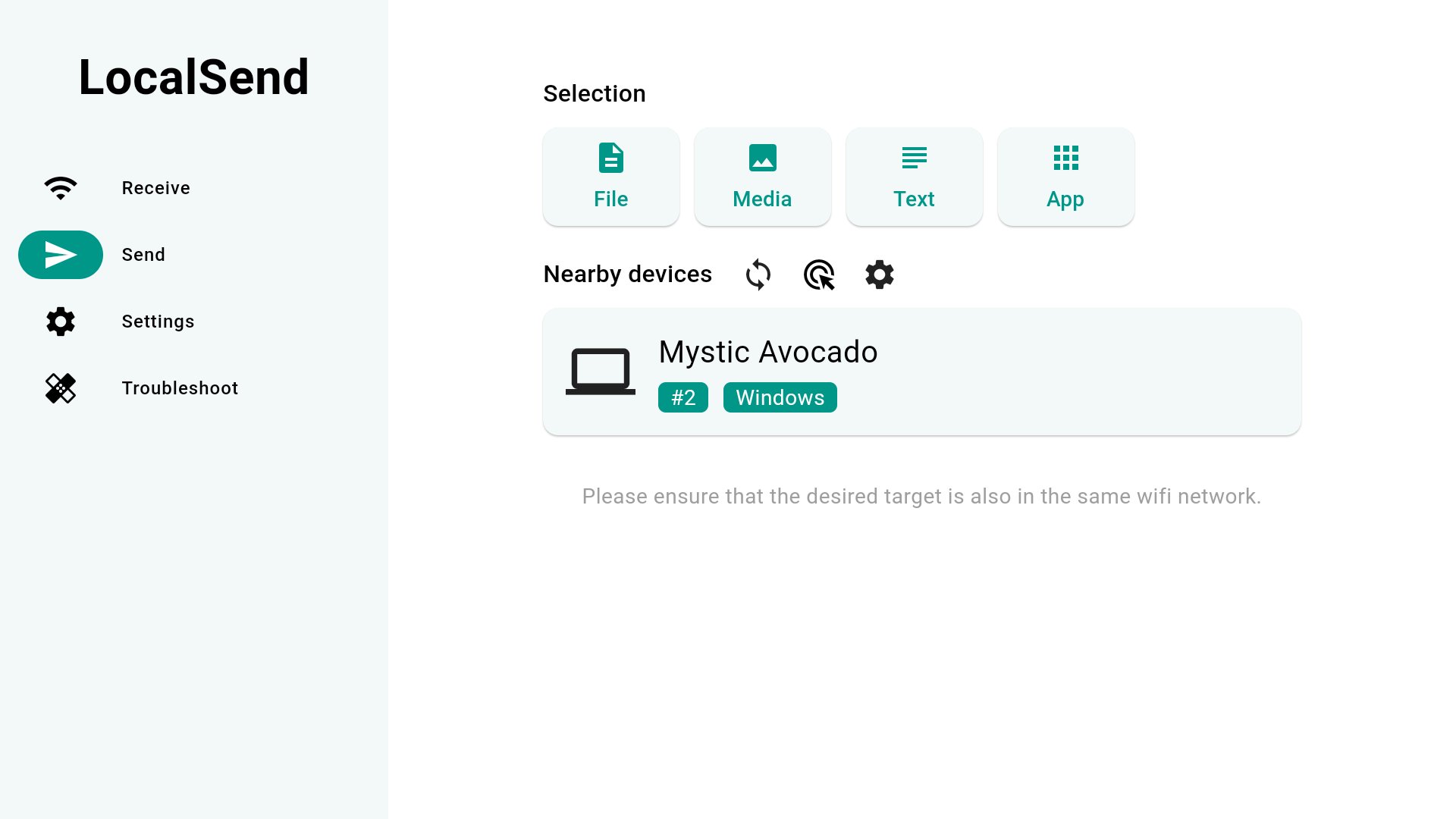Select the Media icon for photos and videos
The height and width of the screenshot is (819, 1456).
pos(762,158)
